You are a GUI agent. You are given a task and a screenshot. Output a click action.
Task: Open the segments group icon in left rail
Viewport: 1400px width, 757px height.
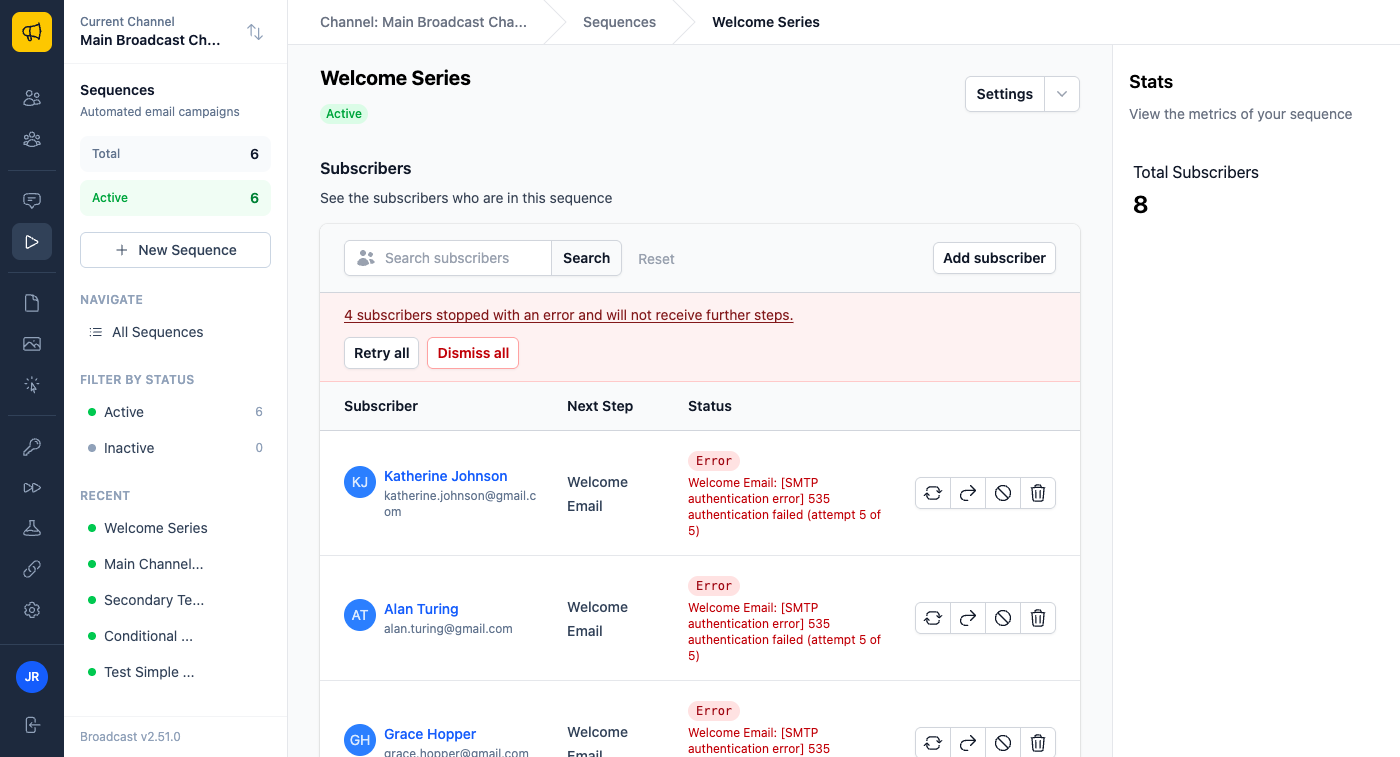click(32, 139)
